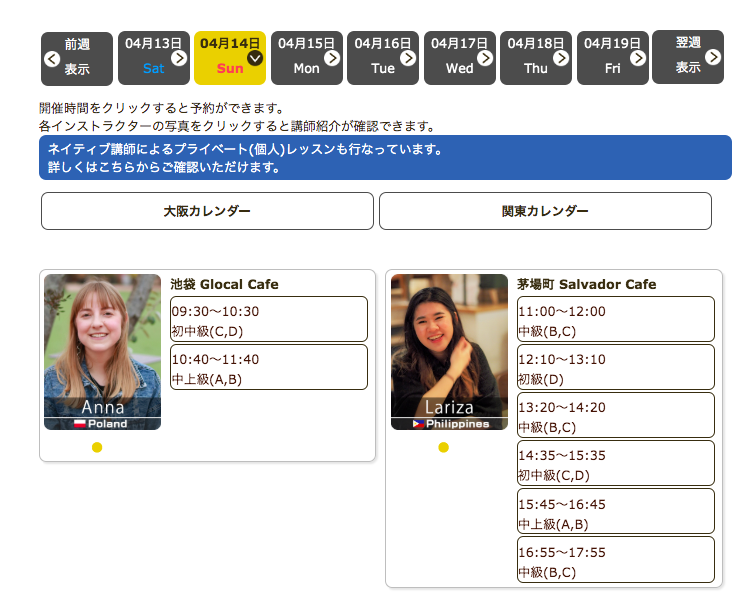
Task: Click the yellow dot under Anna's photo
Action: pyautogui.click(x=97, y=447)
